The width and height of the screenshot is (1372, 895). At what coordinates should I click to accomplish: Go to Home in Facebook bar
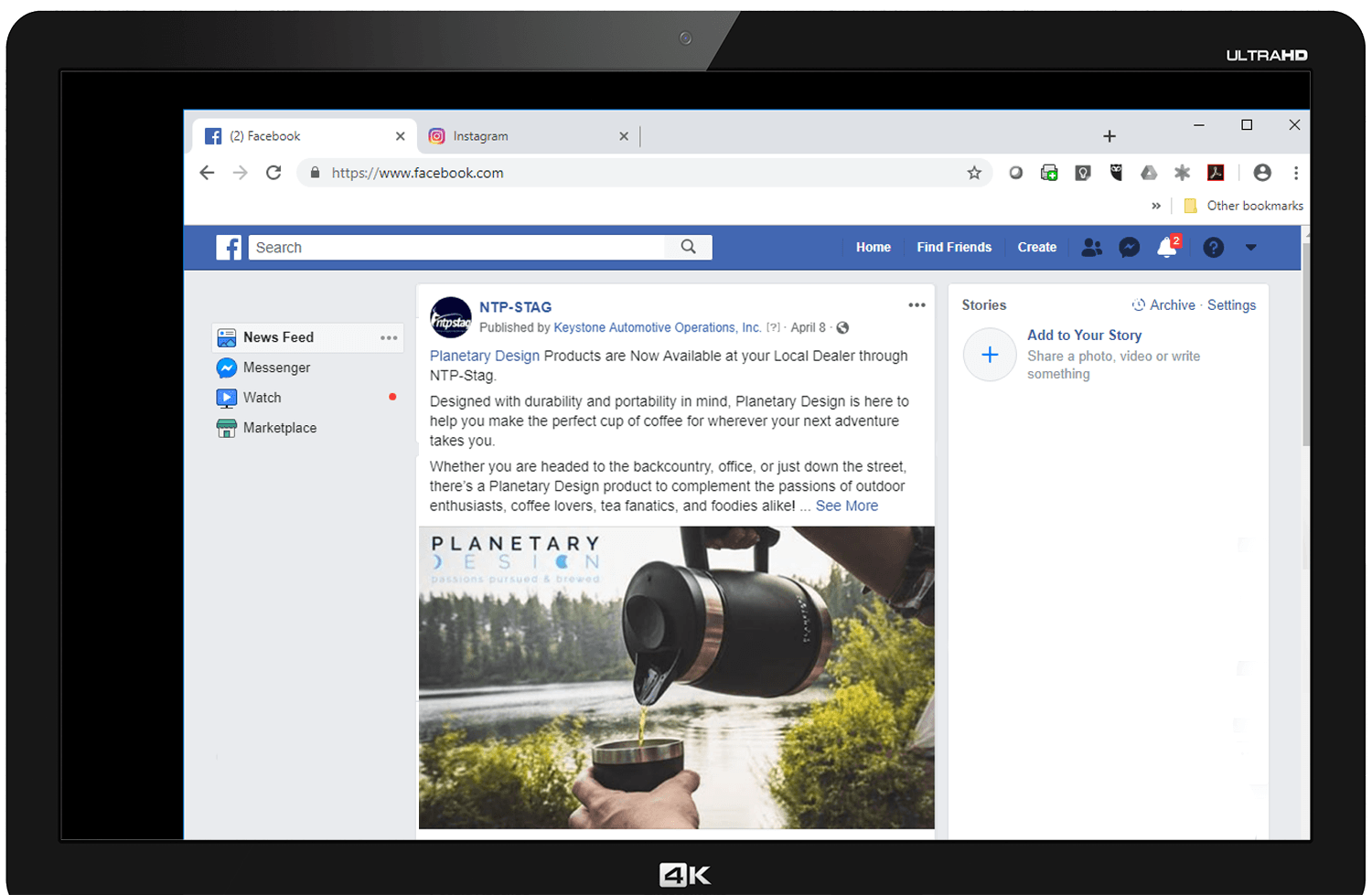874,248
